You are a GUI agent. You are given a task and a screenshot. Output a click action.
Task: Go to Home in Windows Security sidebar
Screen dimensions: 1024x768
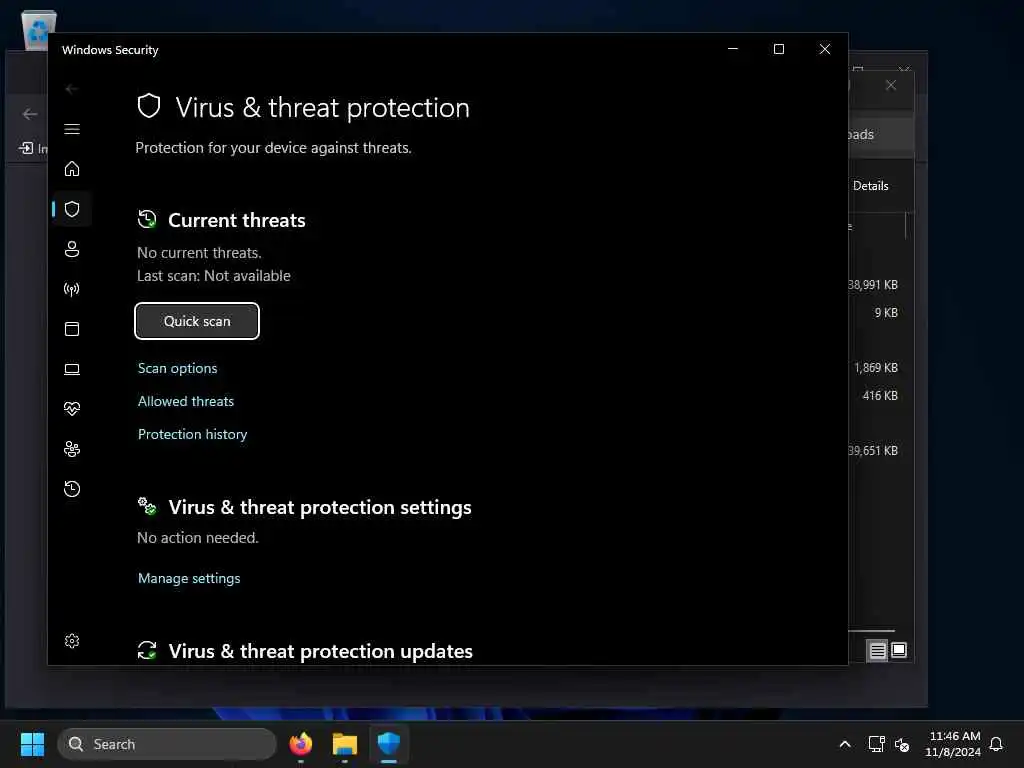pos(72,168)
